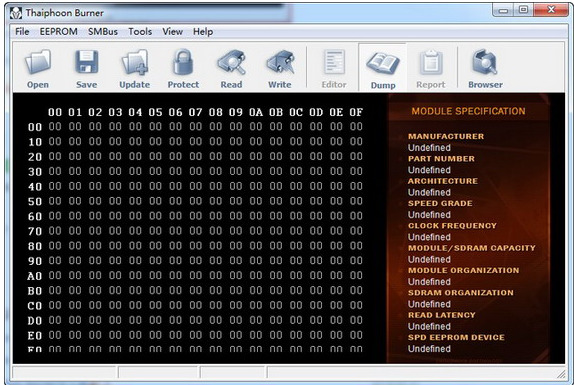
Task: Click hex byte at row 00 column 00
Action: tap(55, 126)
